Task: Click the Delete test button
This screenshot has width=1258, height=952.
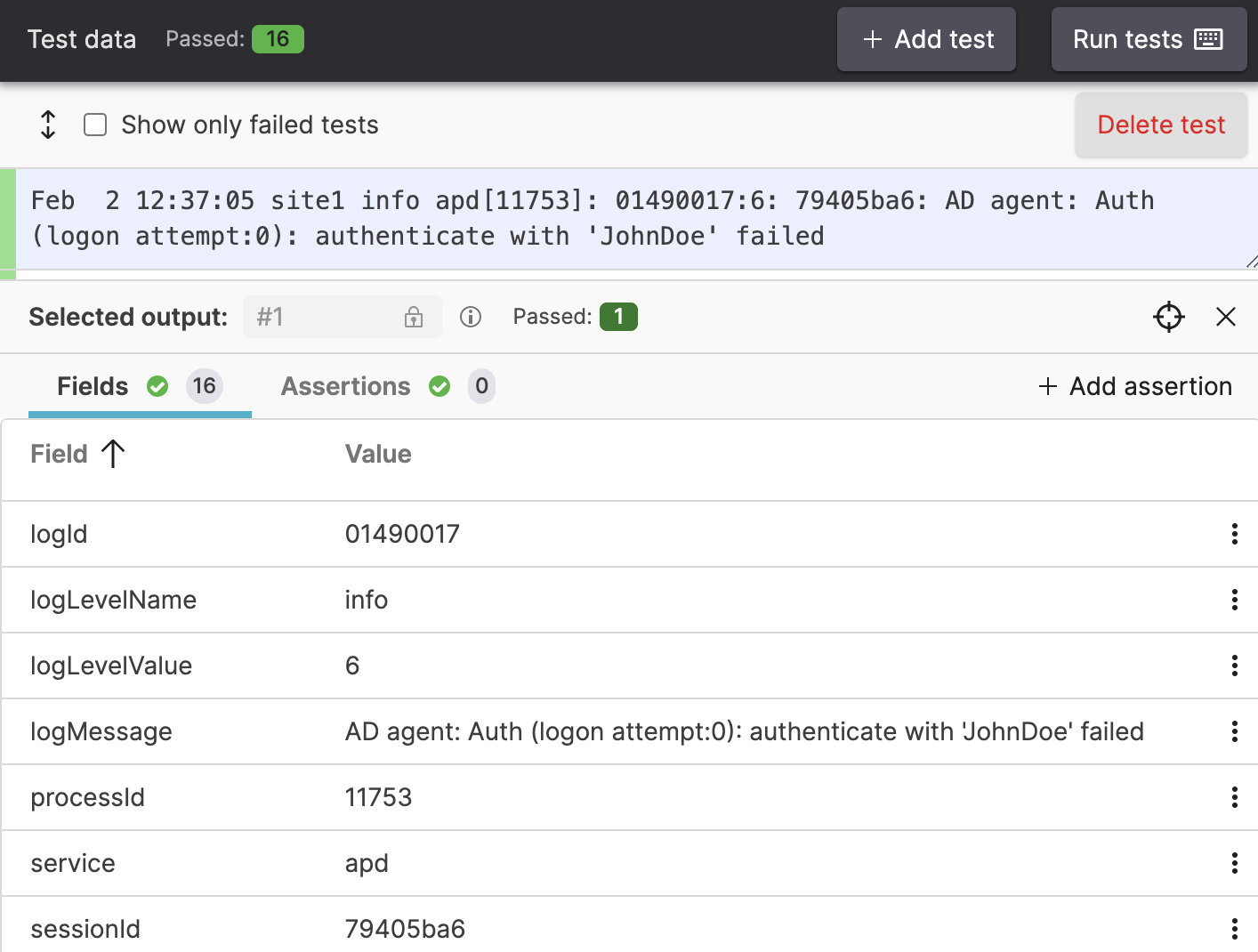Action: click(x=1161, y=125)
